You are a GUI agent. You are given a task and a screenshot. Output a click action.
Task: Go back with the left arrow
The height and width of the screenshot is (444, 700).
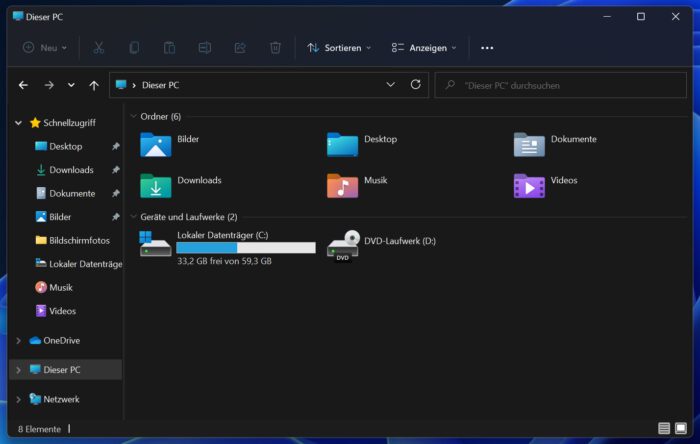pyautogui.click(x=23, y=85)
